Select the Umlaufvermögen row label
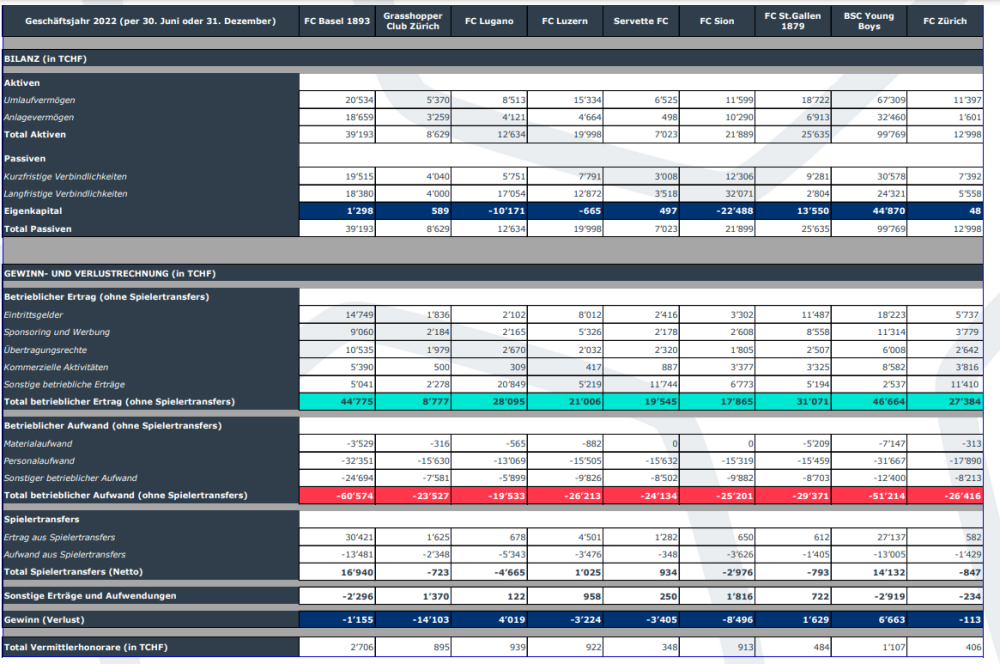 40,100
